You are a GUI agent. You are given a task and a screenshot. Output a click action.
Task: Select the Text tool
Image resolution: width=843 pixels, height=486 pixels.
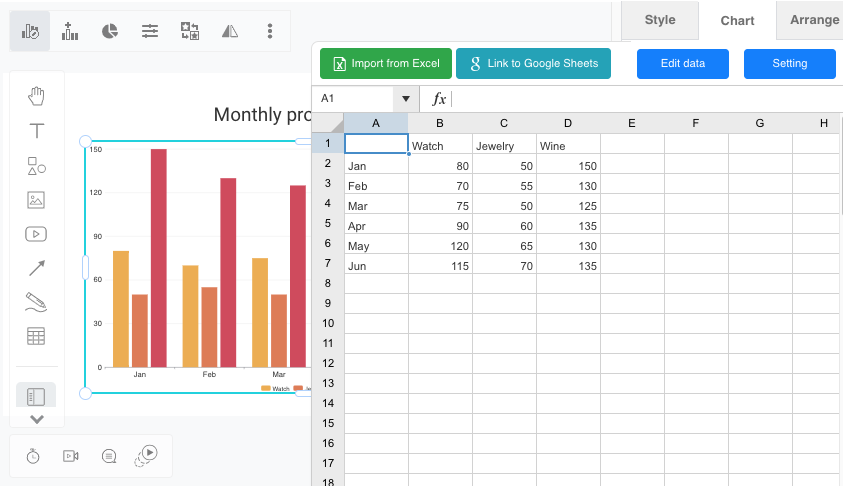click(x=37, y=131)
